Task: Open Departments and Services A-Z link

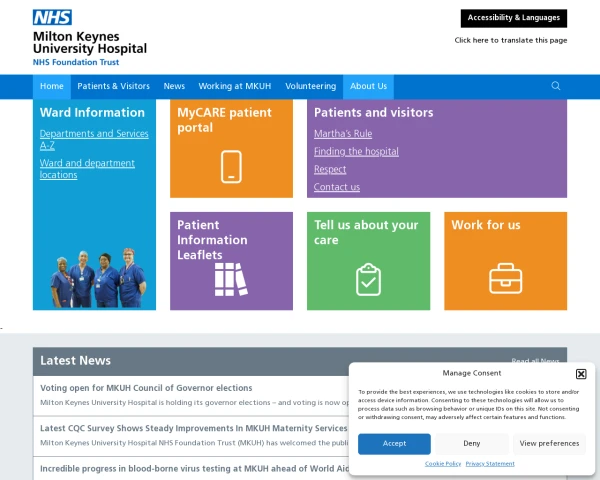Action: pyautogui.click(x=94, y=139)
